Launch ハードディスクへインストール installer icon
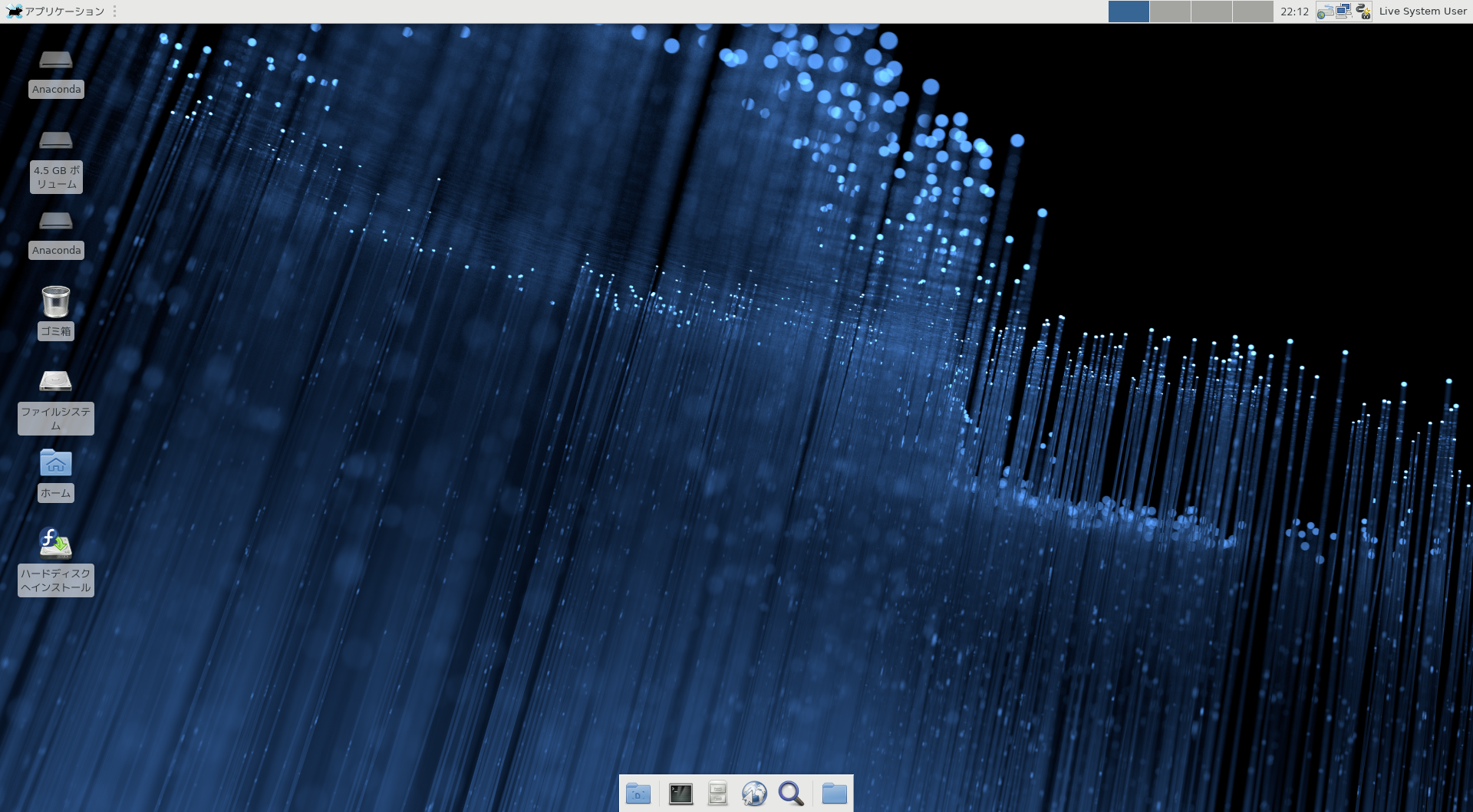This screenshot has width=1473, height=812. tap(56, 544)
